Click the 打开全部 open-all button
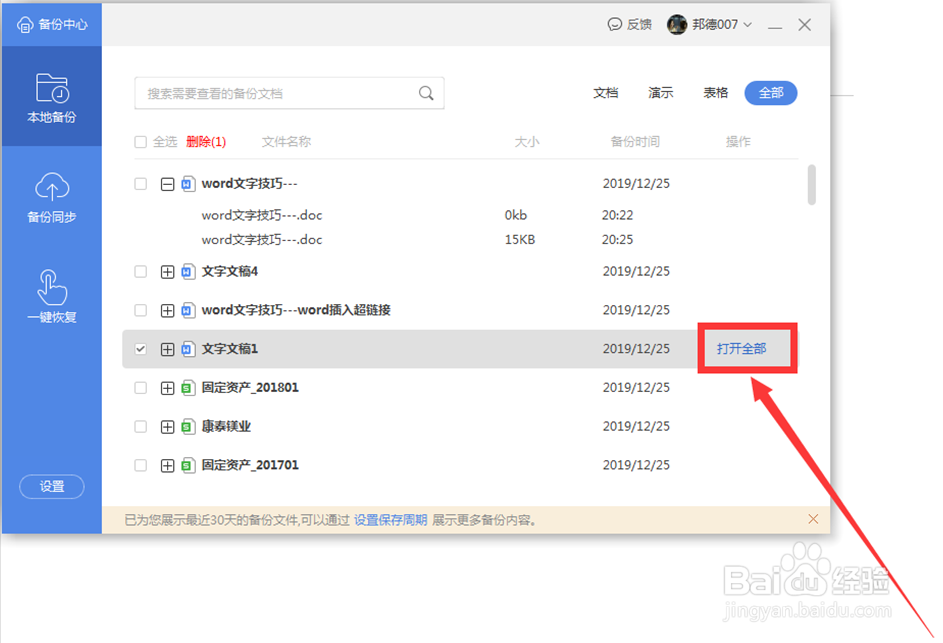 pyautogui.click(x=742, y=349)
